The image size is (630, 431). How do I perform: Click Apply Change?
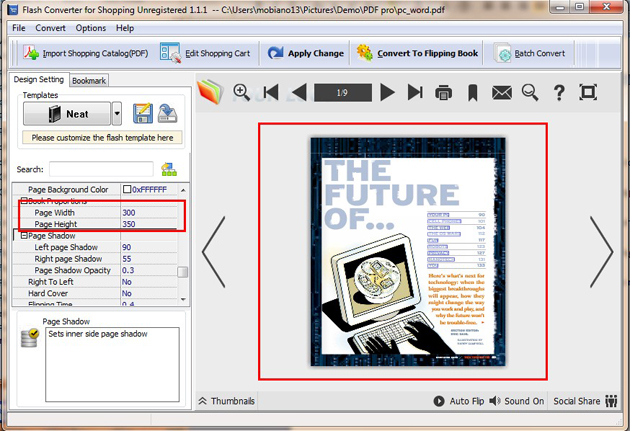pos(306,53)
